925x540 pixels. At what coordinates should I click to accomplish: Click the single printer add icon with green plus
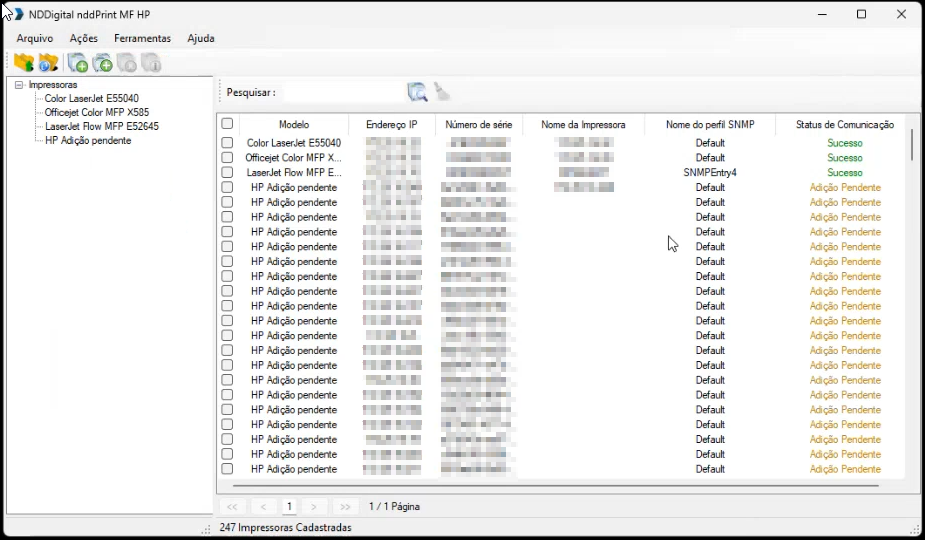point(78,64)
